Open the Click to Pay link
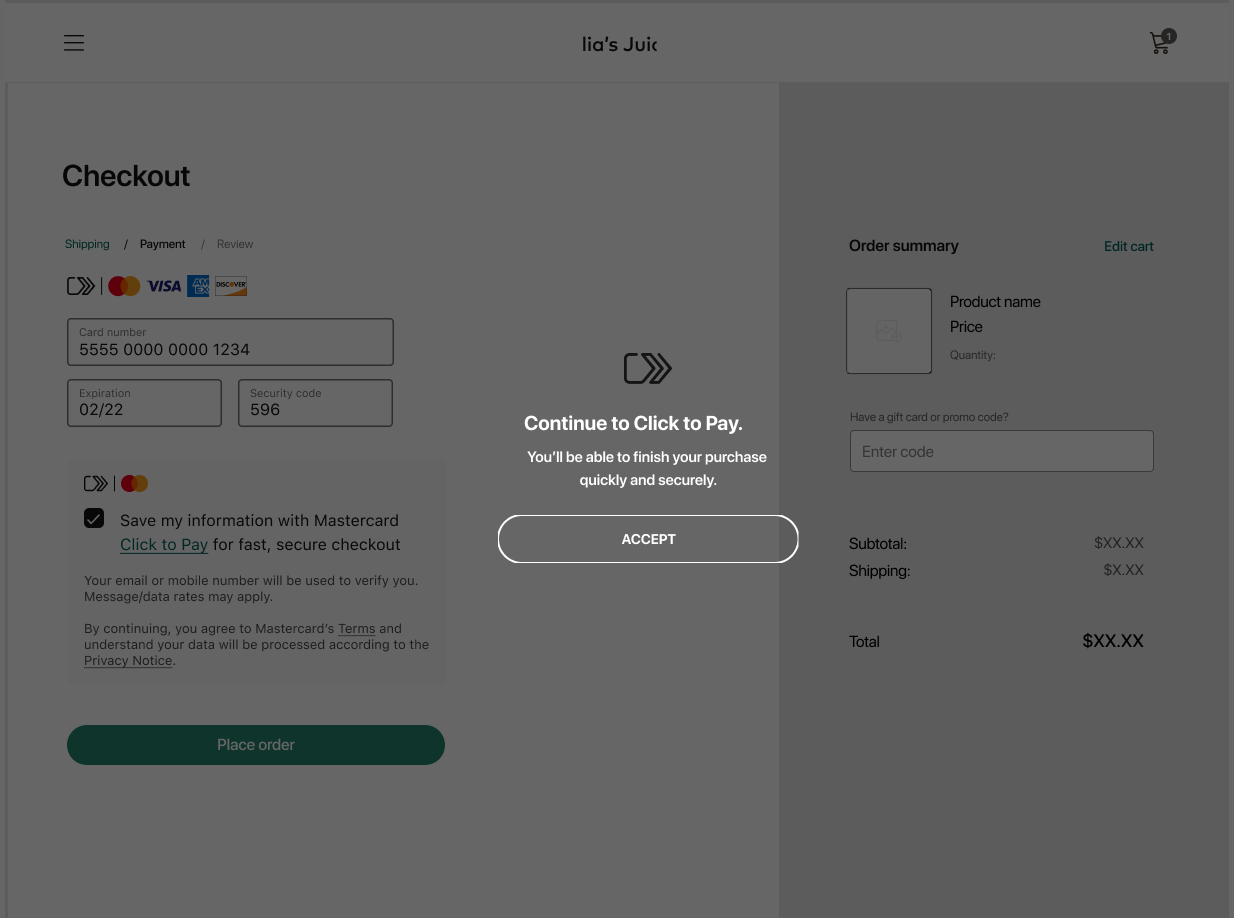Viewport: 1234px width, 918px height. coord(164,545)
